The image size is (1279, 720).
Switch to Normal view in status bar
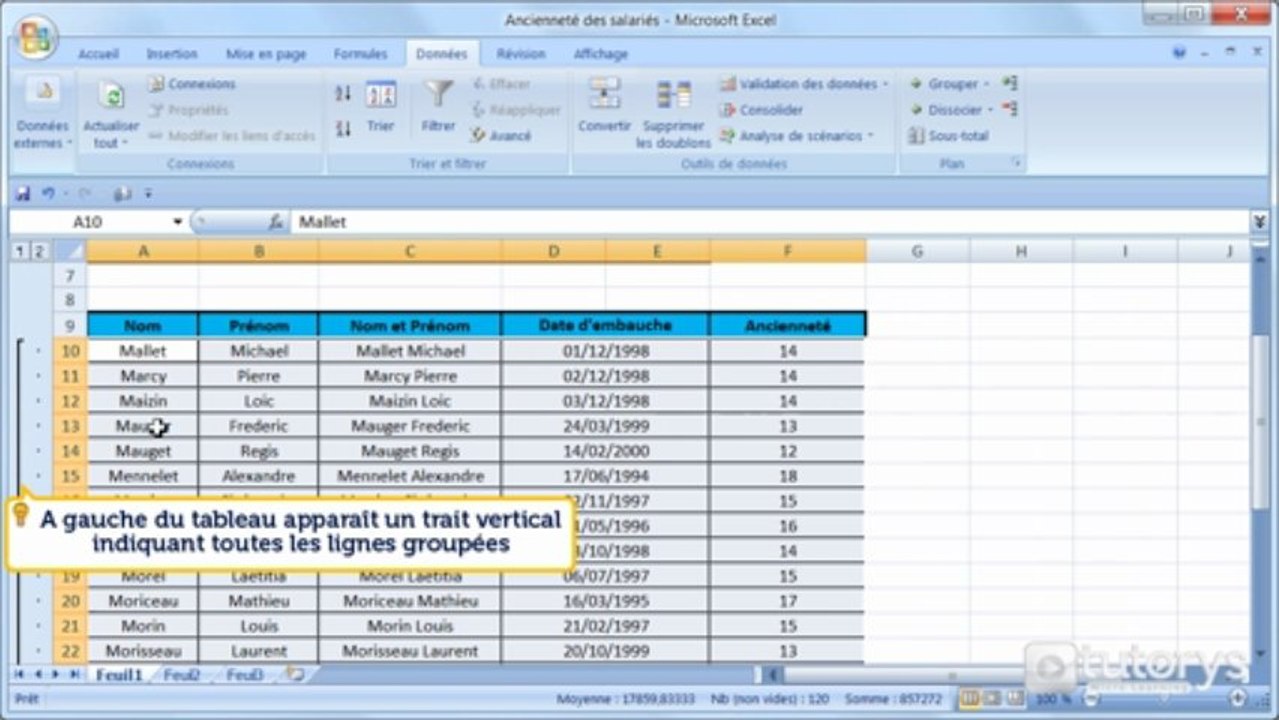click(969, 698)
